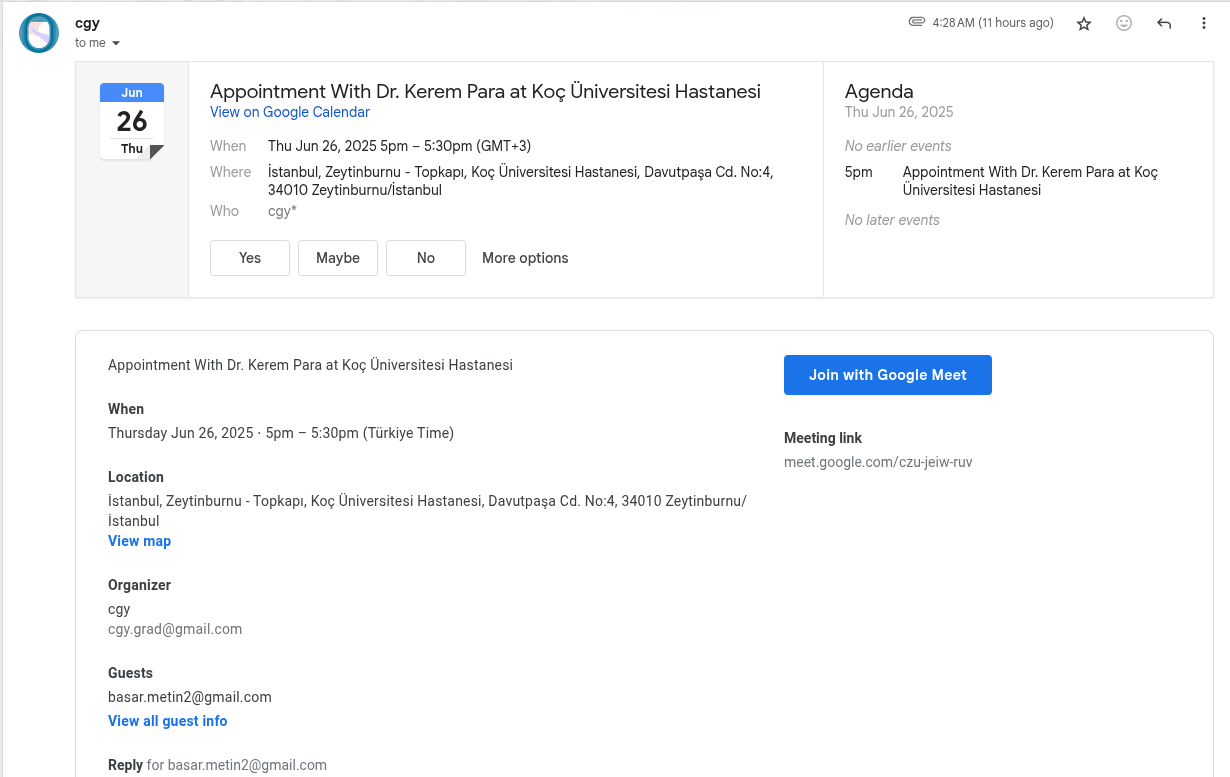Open the three-dot More menu
Screen dimensions: 1230x777
point(1204,23)
